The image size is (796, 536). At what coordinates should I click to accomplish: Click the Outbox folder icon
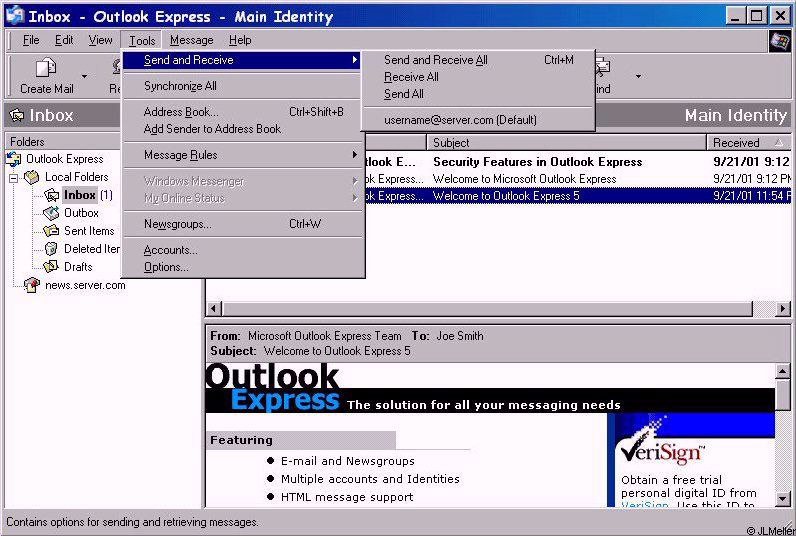(x=51, y=213)
